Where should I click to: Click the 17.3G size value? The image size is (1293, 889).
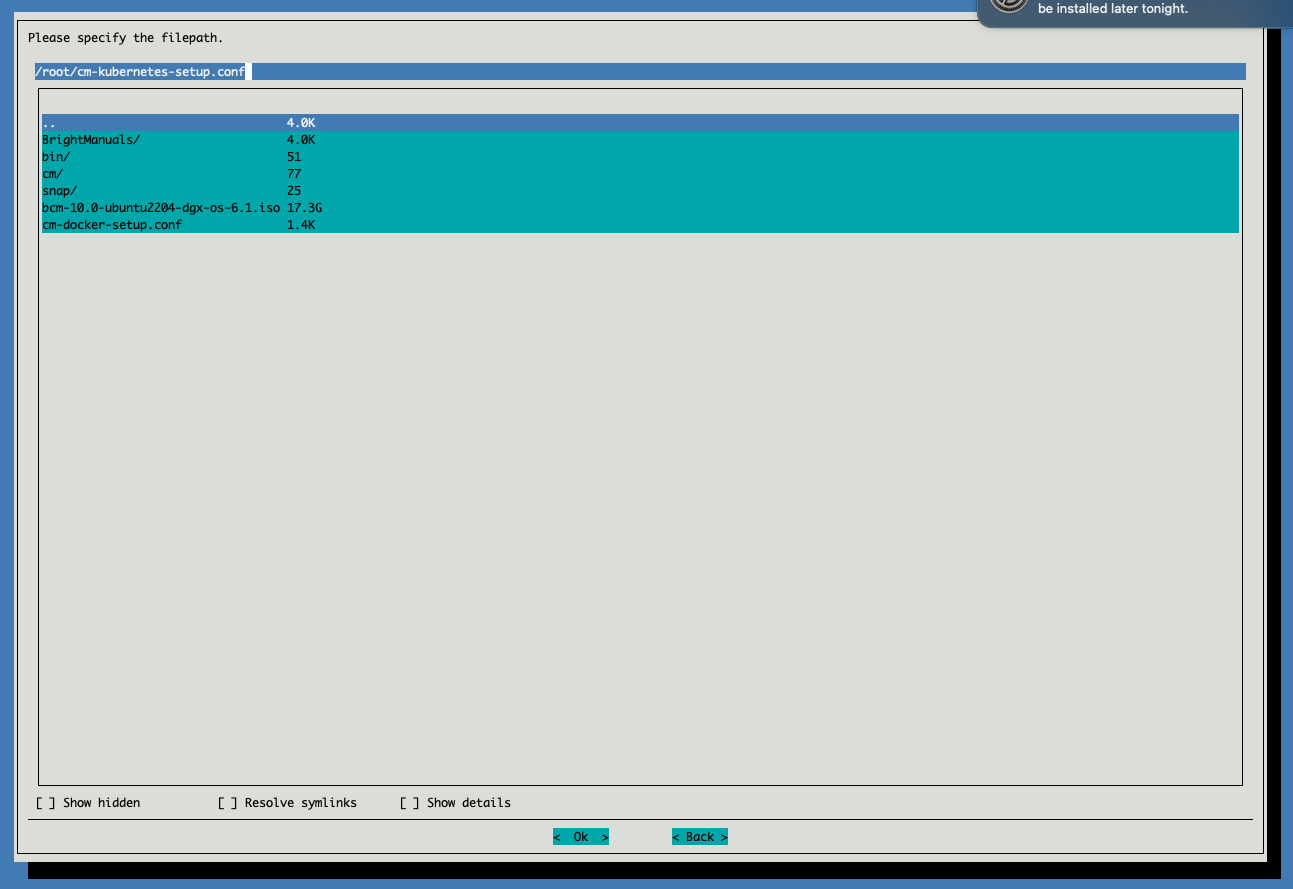304,208
